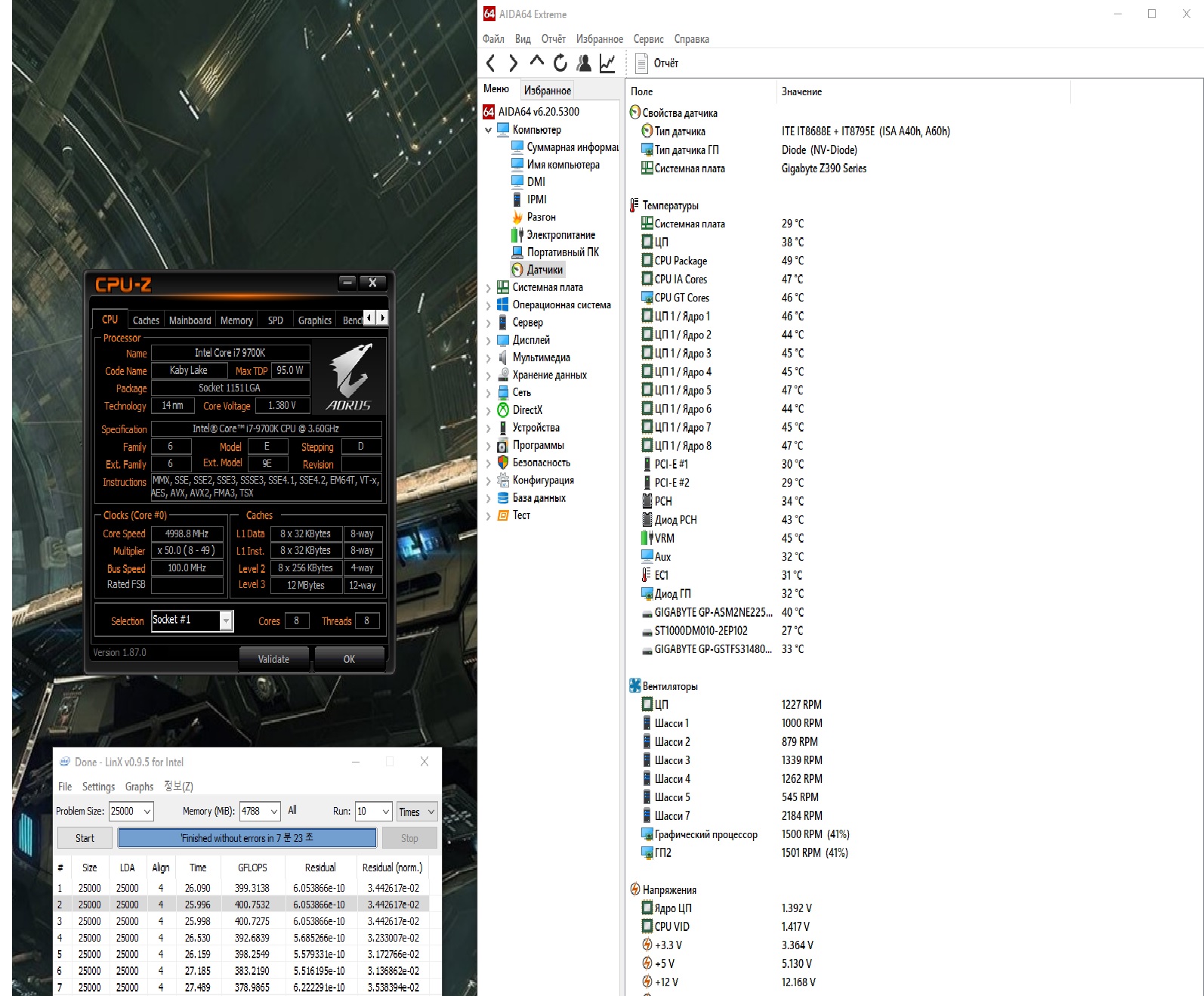
Task: Expand the Системная плата tree node
Action: 489,288
